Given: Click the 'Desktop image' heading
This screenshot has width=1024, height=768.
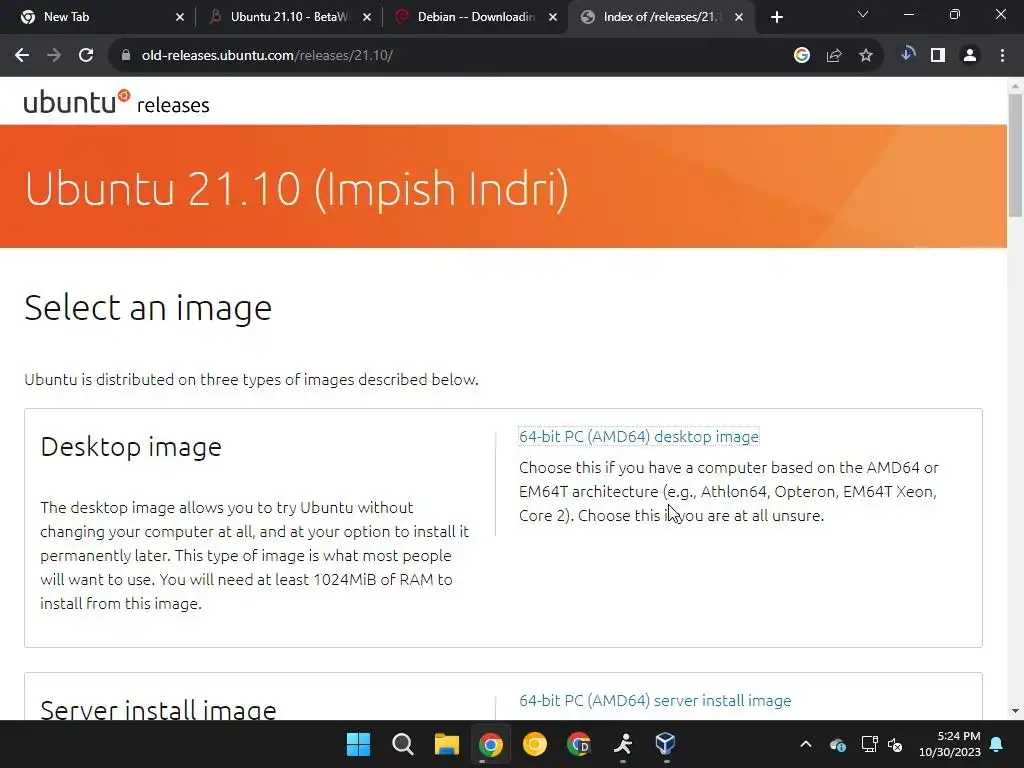Looking at the screenshot, I should click(131, 447).
